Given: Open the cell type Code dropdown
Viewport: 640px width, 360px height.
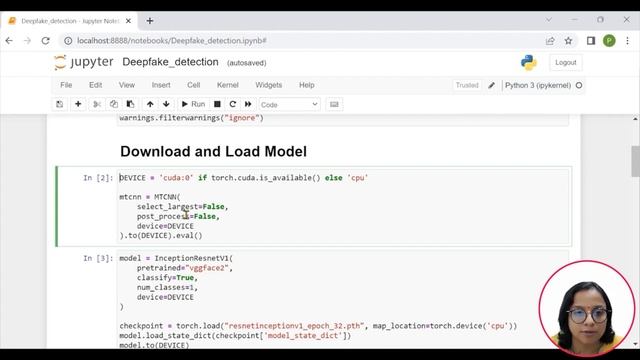Looking at the screenshot, I should pos(289,104).
